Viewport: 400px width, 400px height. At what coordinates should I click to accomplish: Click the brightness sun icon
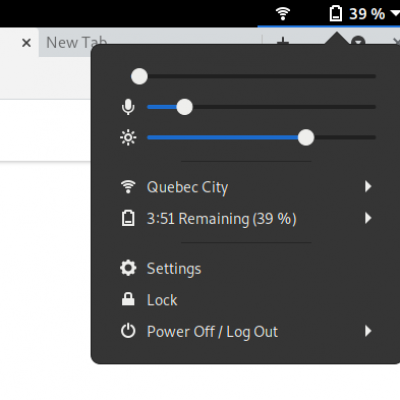pyautogui.click(x=128, y=138)
